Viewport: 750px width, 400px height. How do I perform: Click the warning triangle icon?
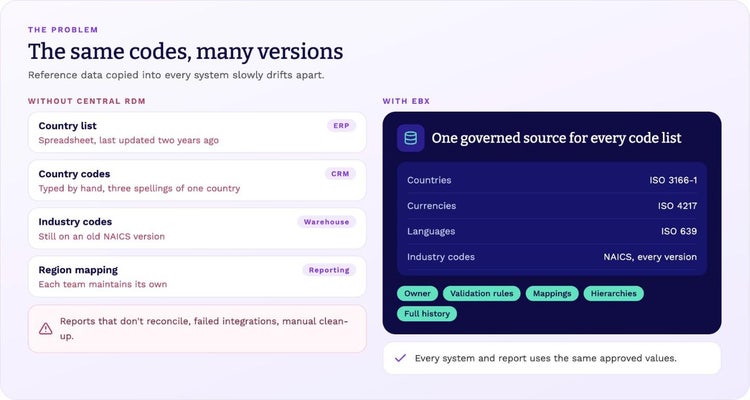[x=45, y=329]
